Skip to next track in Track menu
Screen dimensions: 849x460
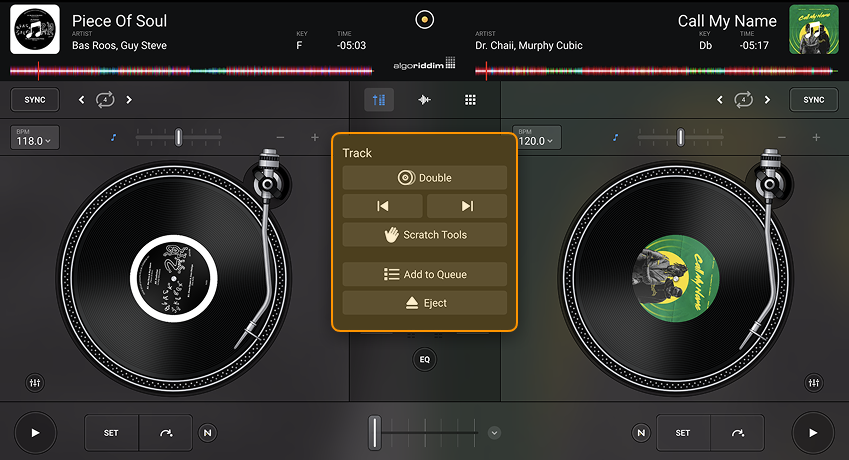[467, 206]
